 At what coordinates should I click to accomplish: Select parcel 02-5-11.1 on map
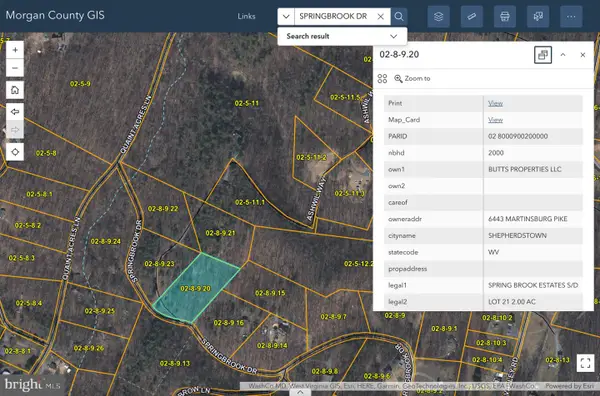pos(250,202)
